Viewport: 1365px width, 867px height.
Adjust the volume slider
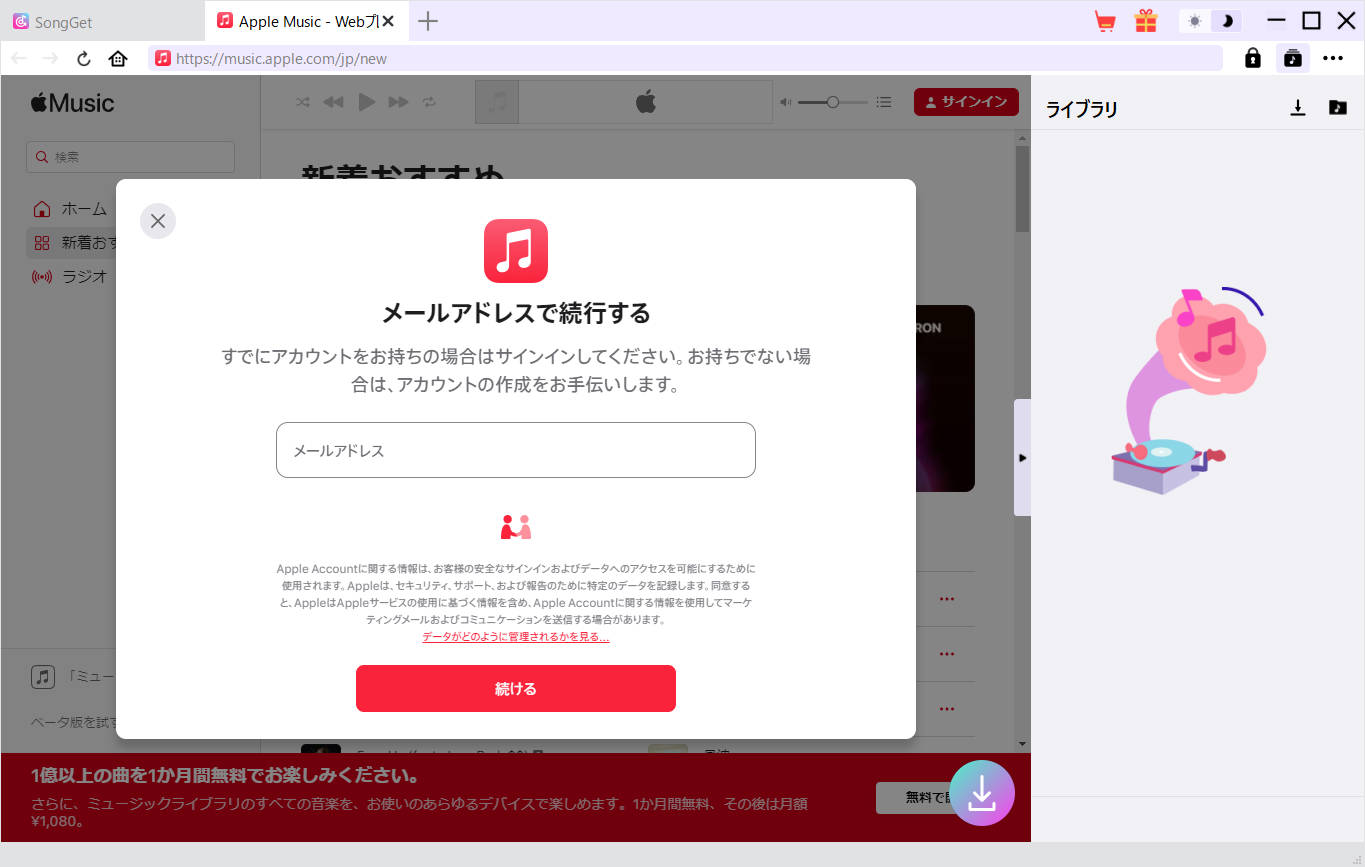[833, 101]
